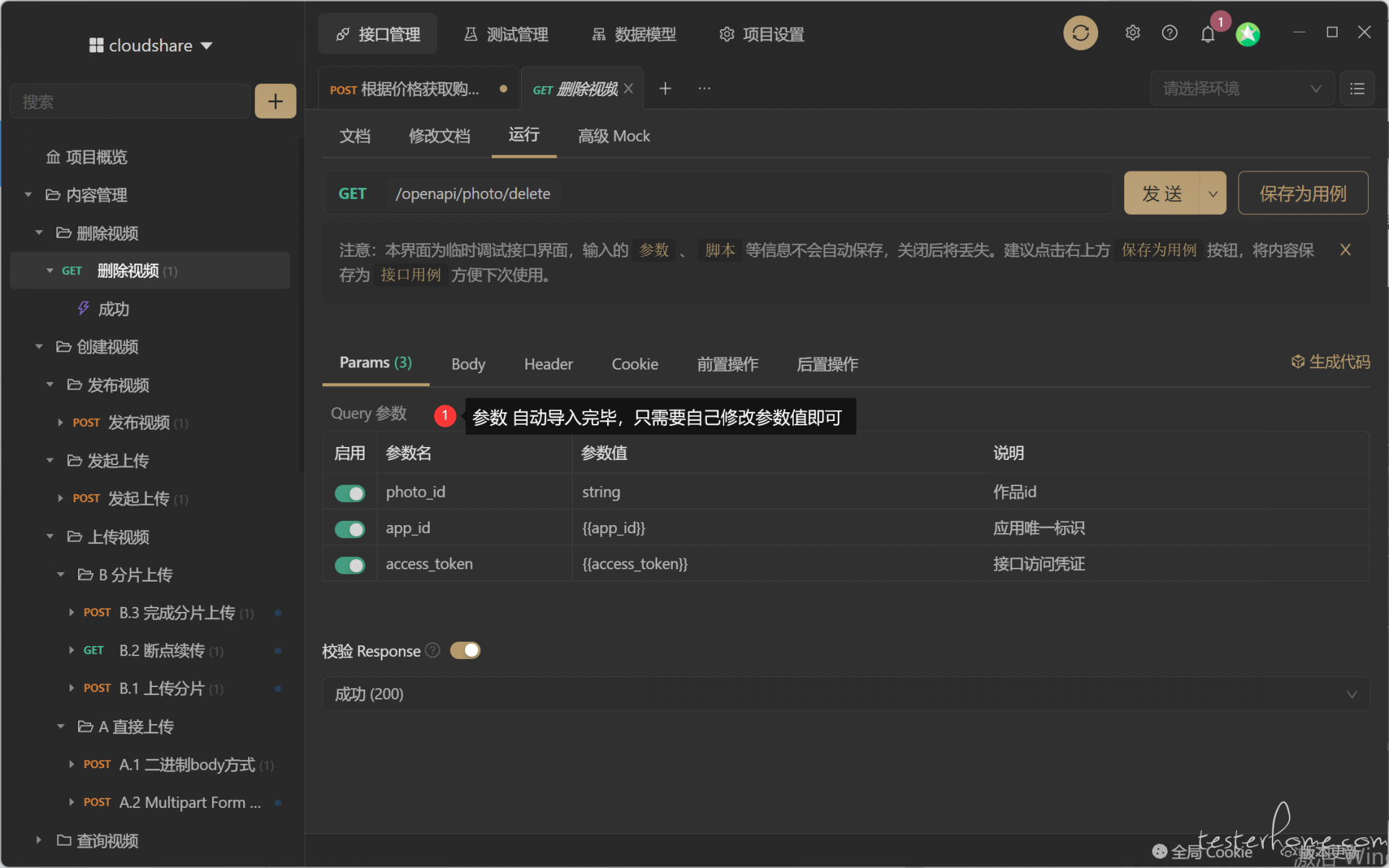Select POST A.2 Multipart Form
The image size is (1389, 868).
(x=171, y=802)
